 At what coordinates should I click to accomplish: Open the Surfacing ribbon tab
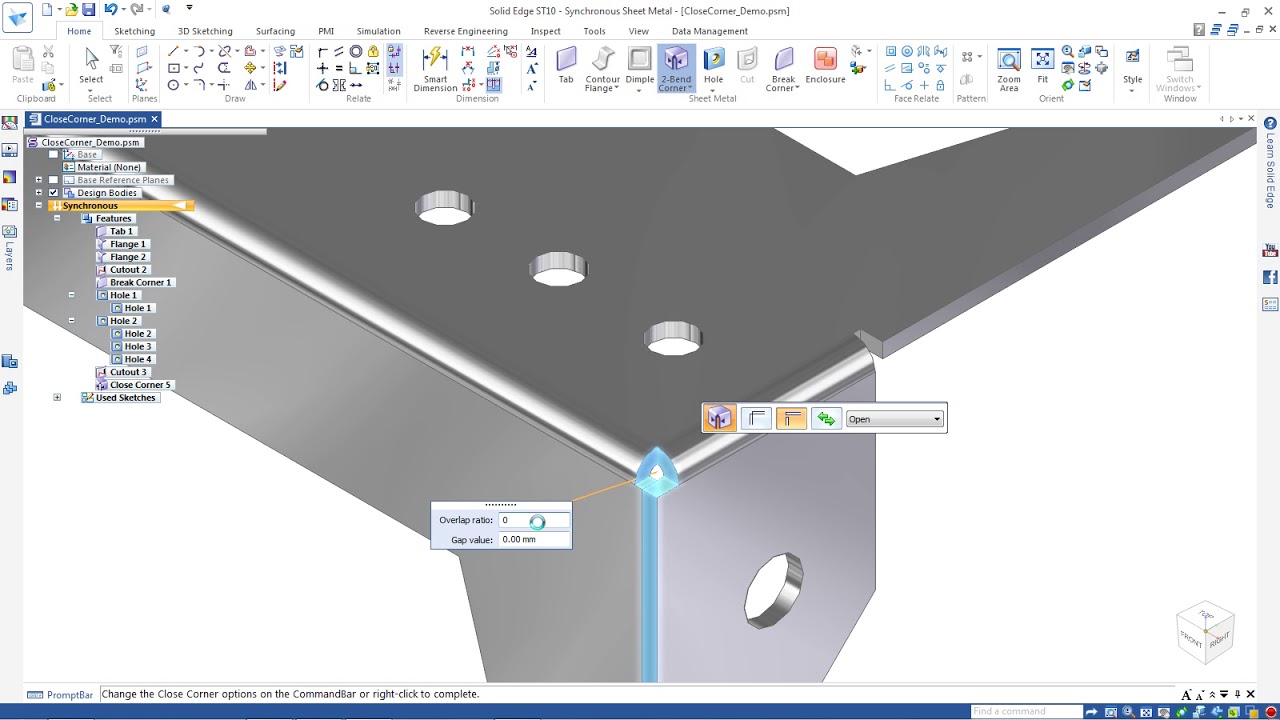click(275, 31)
